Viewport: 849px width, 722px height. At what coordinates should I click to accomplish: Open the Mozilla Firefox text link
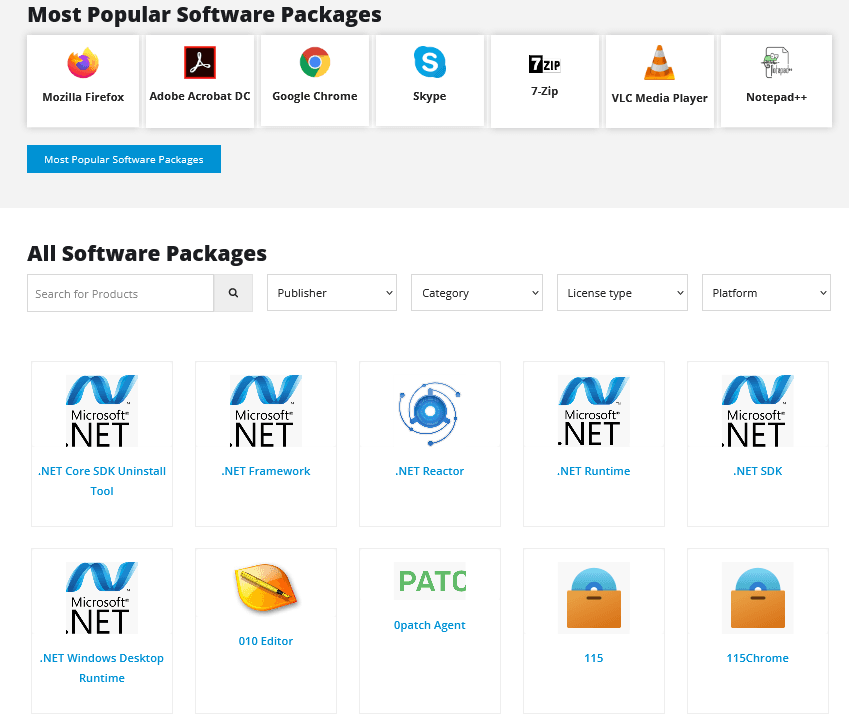(x=83, y=97)
